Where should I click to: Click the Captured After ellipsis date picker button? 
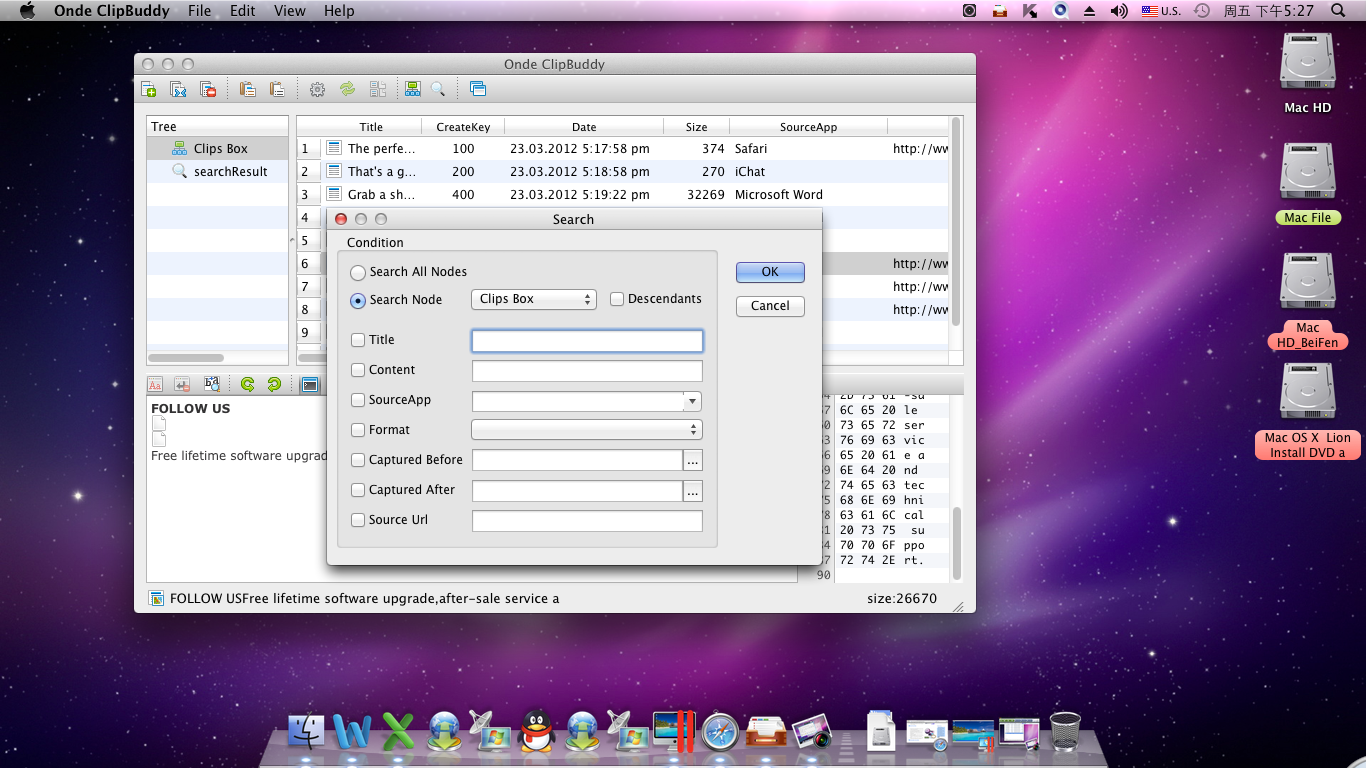pos(693,491)
